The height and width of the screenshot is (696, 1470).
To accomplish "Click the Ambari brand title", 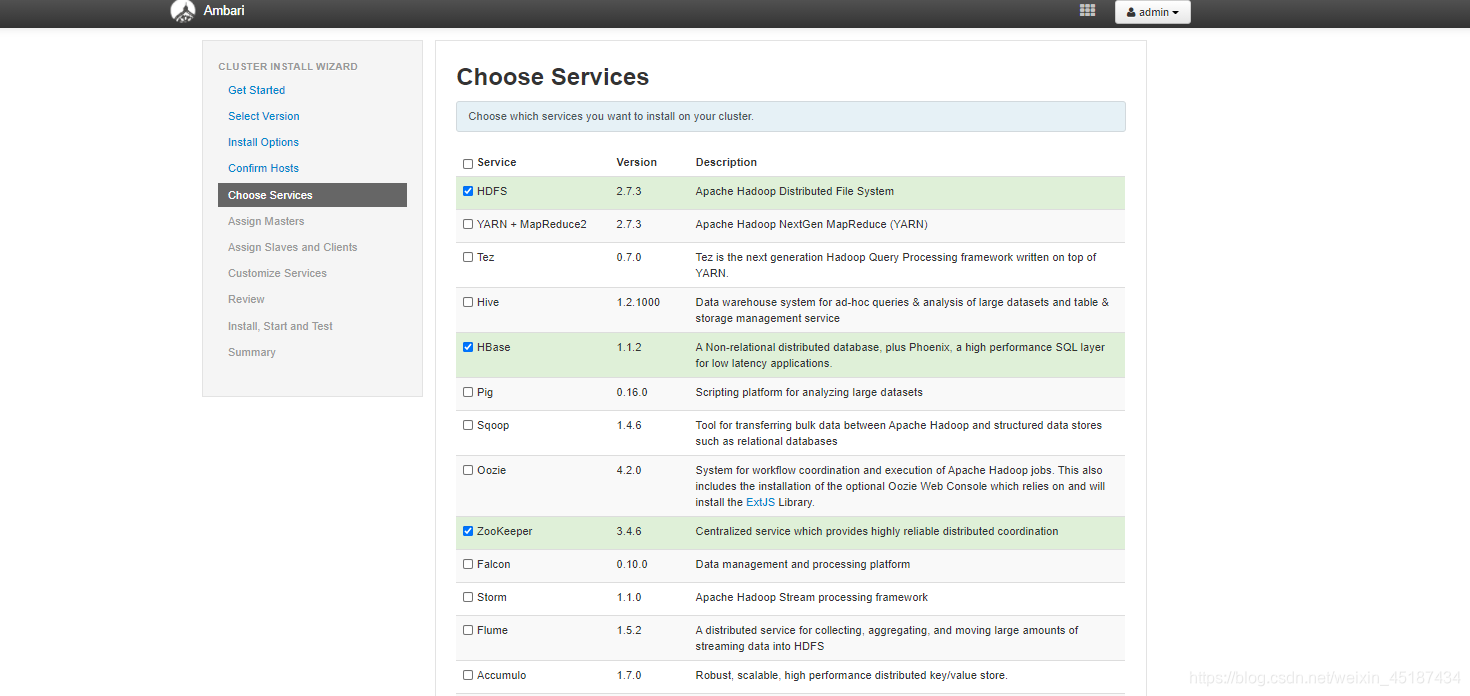I will pos(224,11).
